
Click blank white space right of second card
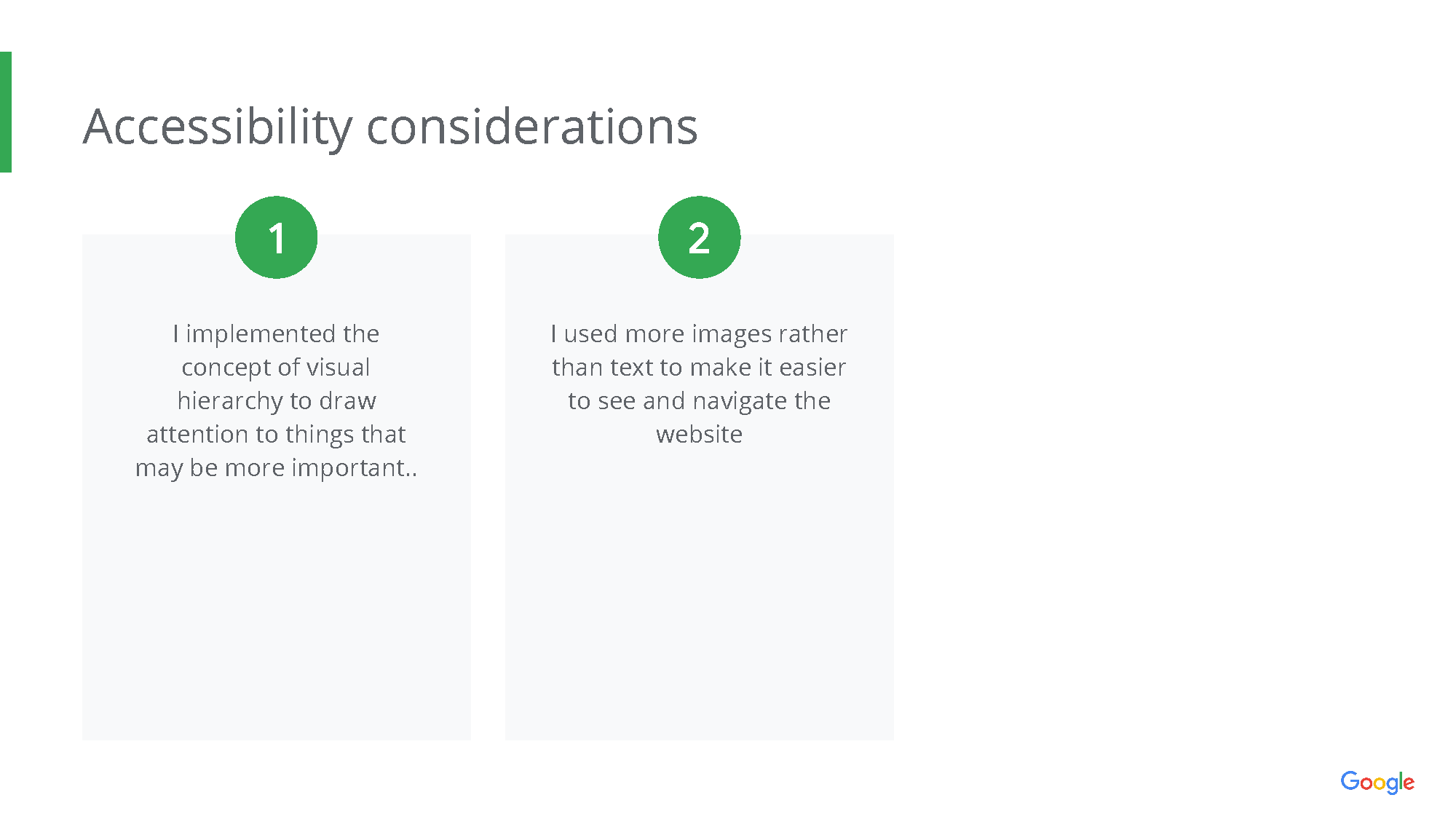point(1165,473)
